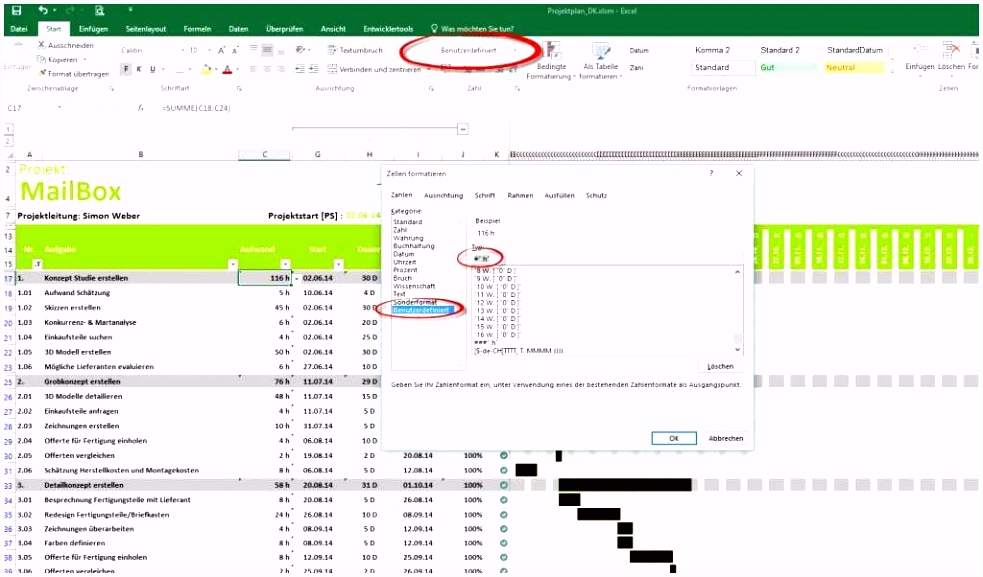Select cell '116 h' in row 17
983x577 pixels.
coord(265,278)
